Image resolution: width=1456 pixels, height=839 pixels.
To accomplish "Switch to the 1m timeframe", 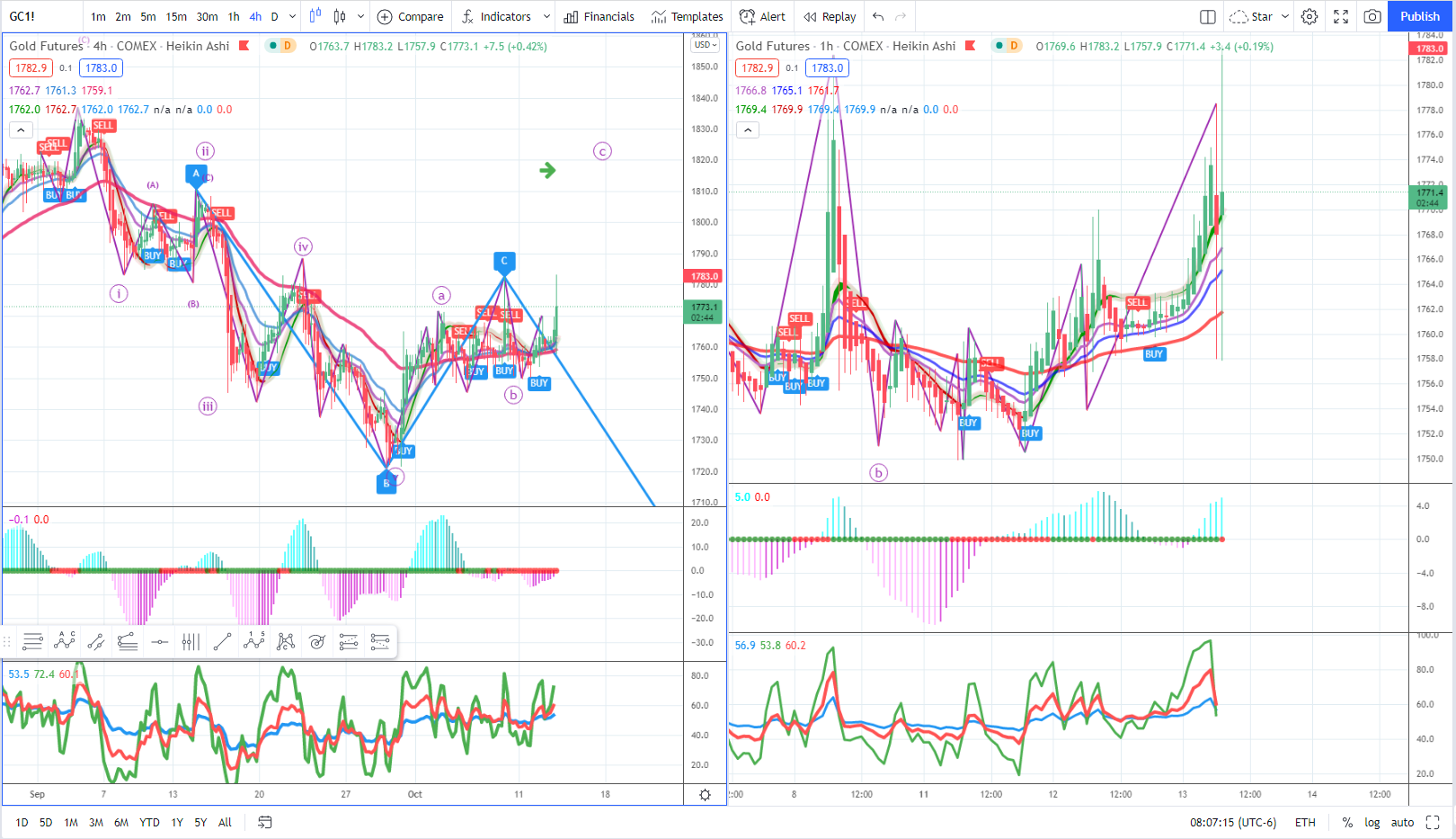I will [98, 16].
